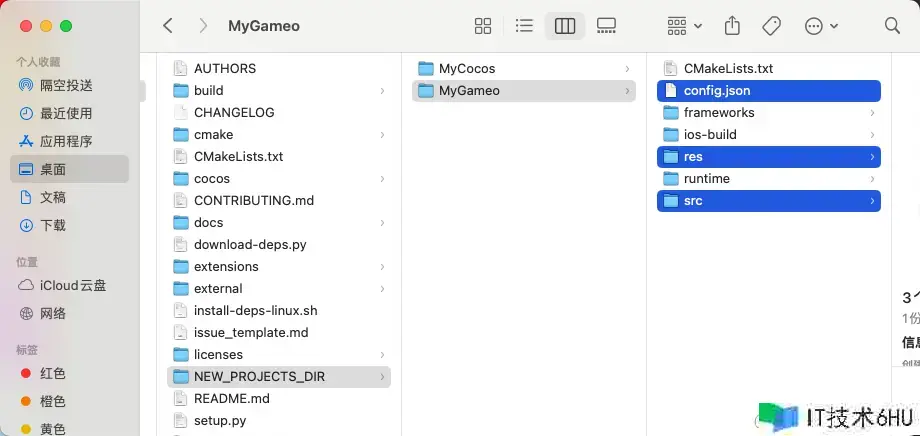
Task: Select the extensions folder
Action: [x=279, y=266]
